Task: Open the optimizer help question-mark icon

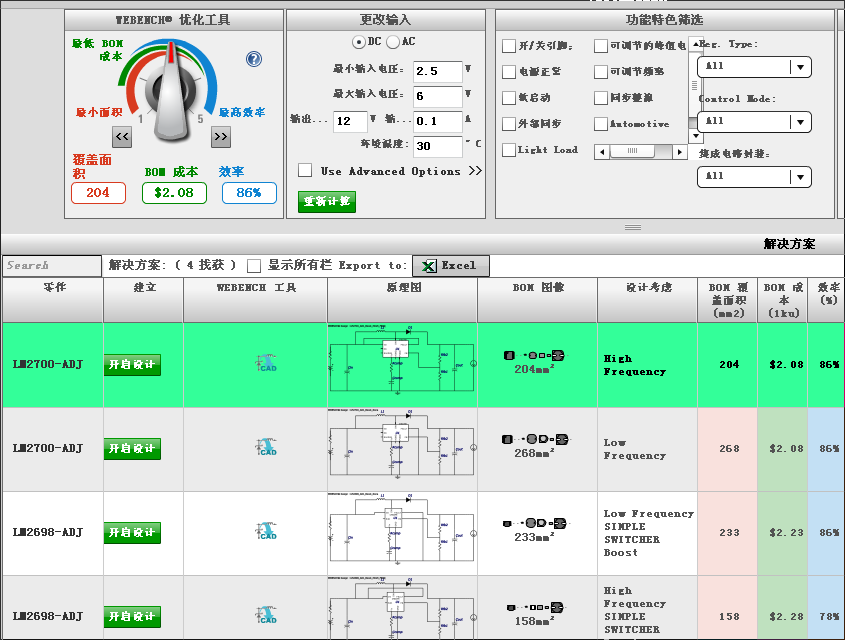Action: click(254, 59)
